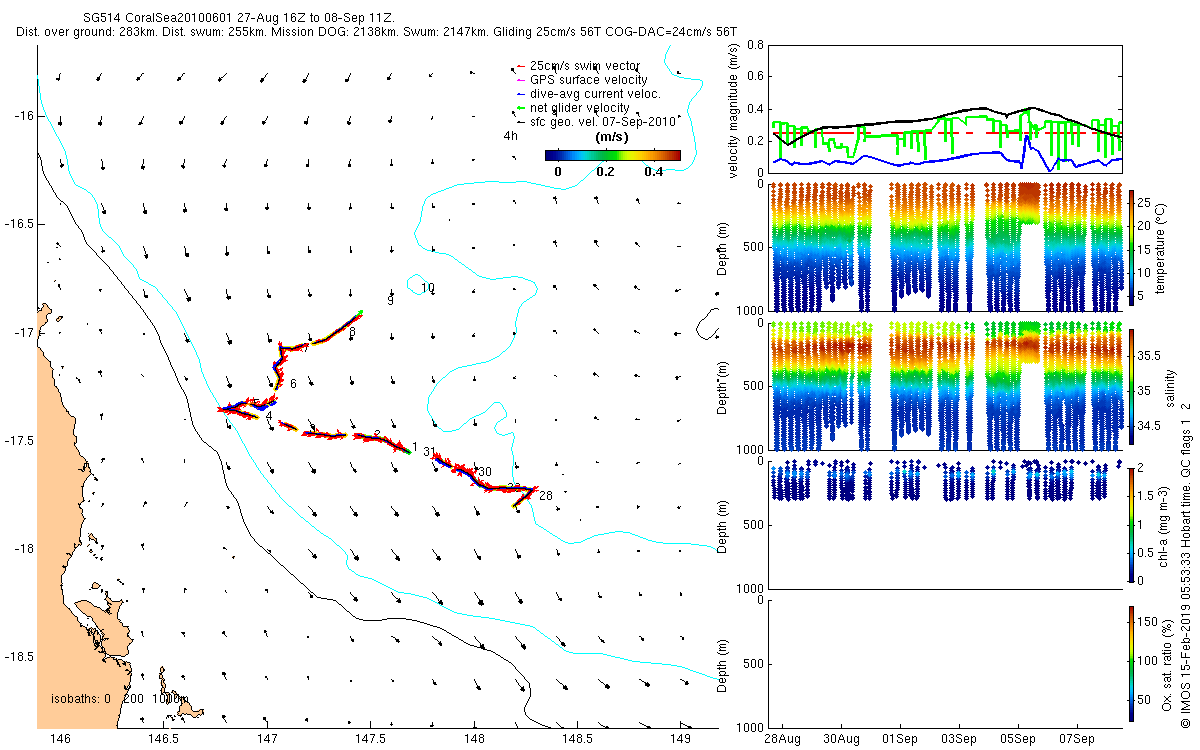Click the 'isobaths: 0 200 1000m' label
Image resolution: width=1200 pixels, height=750 pixels.
[x=120, y=698]
